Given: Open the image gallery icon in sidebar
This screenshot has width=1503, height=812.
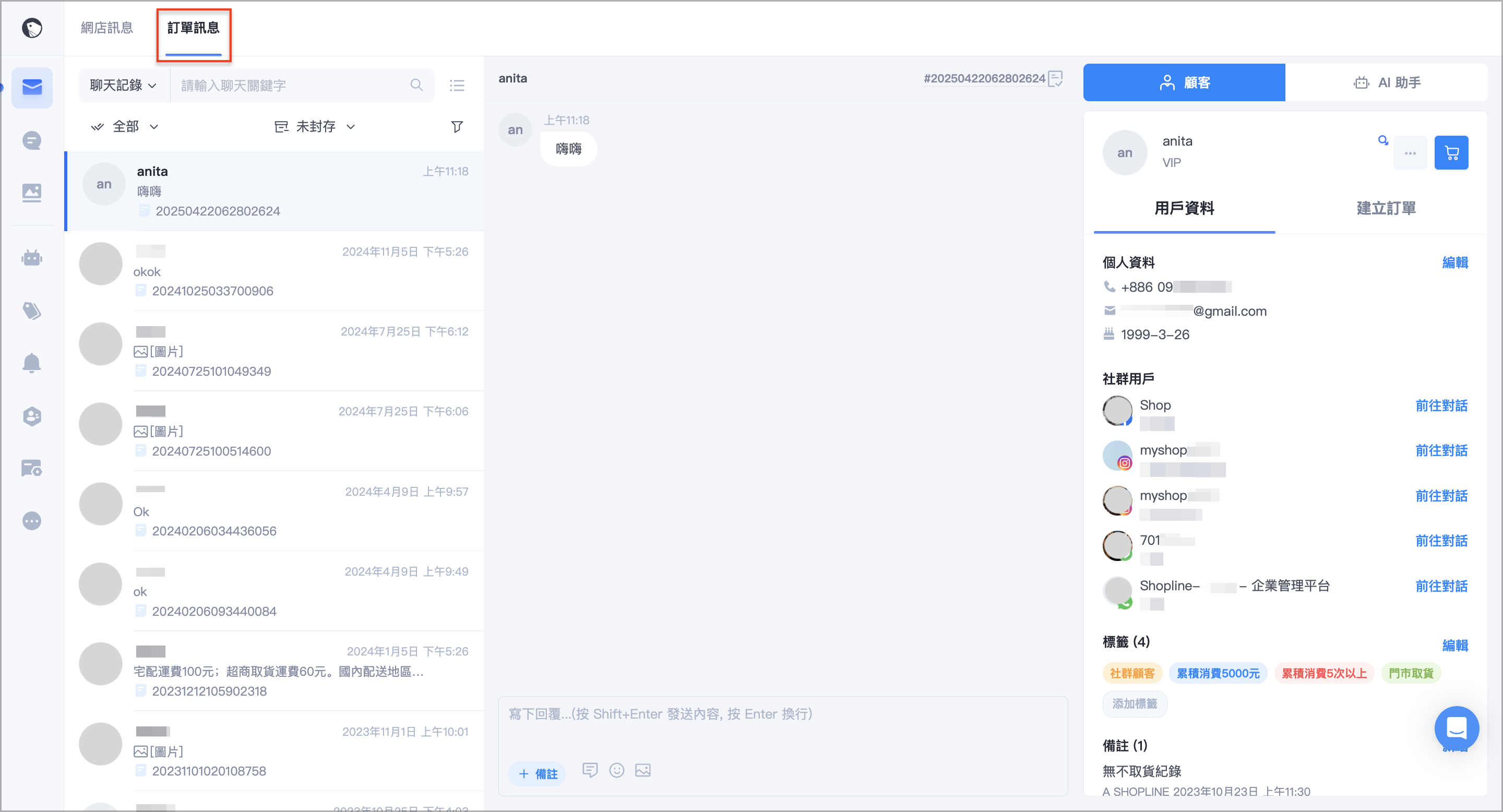Looking at the screenshot, I should (32, 193).
